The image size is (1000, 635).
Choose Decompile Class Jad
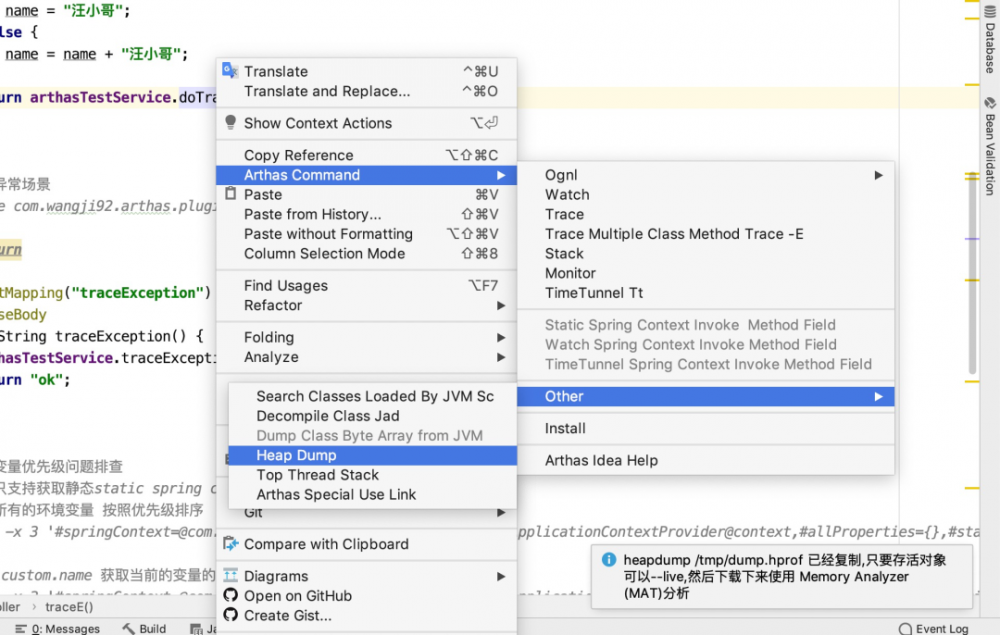pos(327,416)
